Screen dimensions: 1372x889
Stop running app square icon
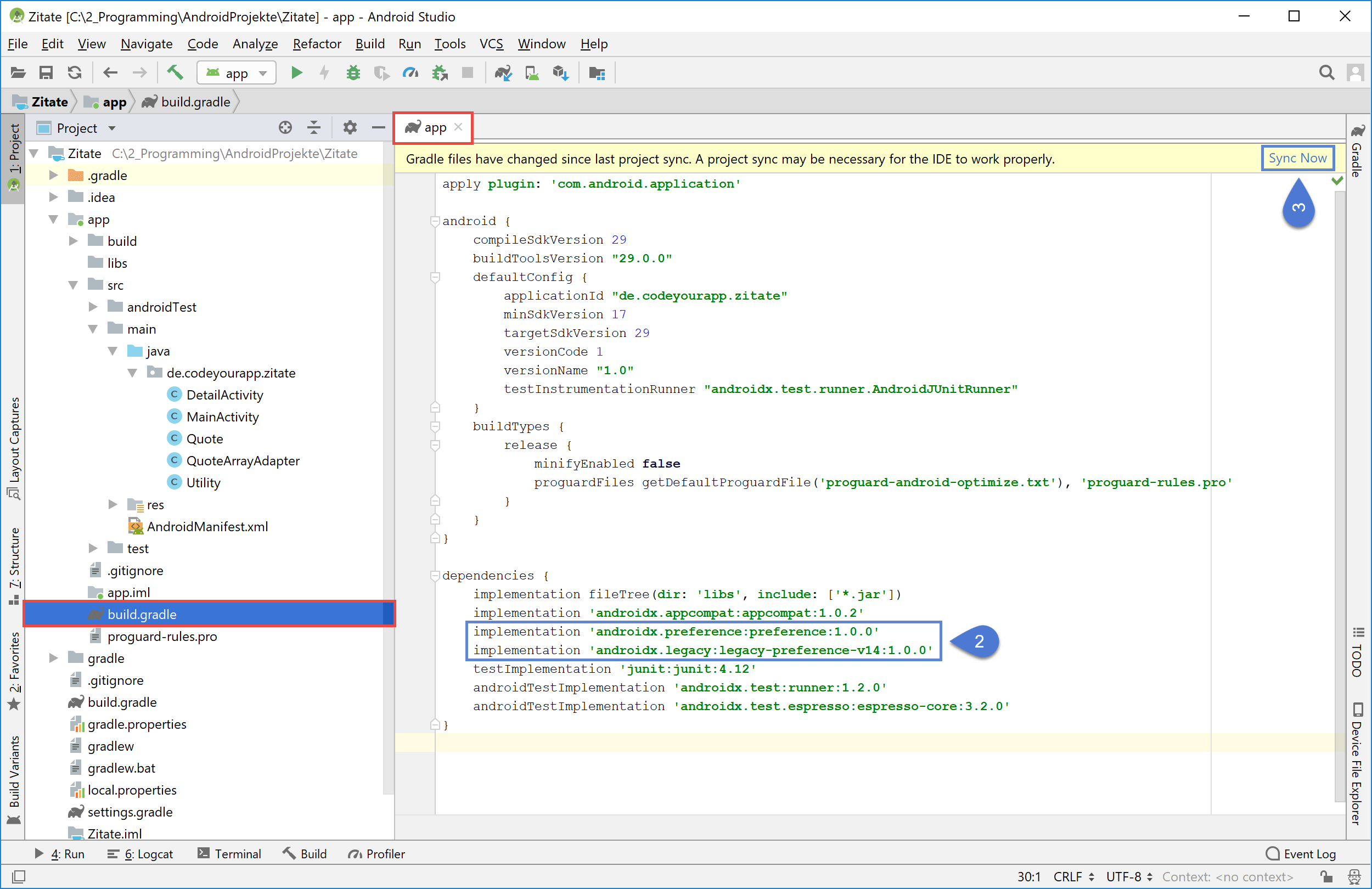(468, 73)
